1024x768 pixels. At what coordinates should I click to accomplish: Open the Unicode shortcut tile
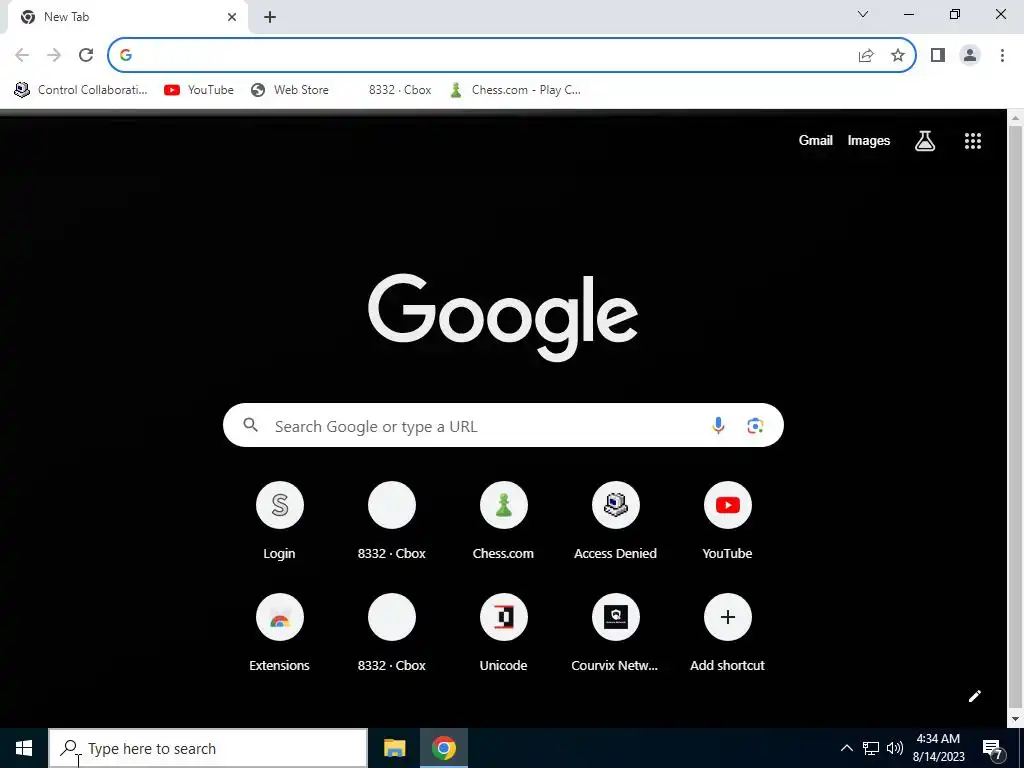[504, 633]
